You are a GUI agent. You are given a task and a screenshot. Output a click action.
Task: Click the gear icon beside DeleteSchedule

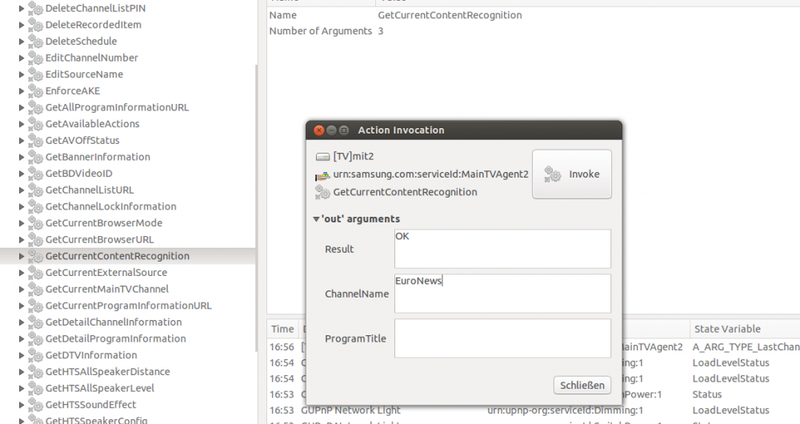pos(35,41)
